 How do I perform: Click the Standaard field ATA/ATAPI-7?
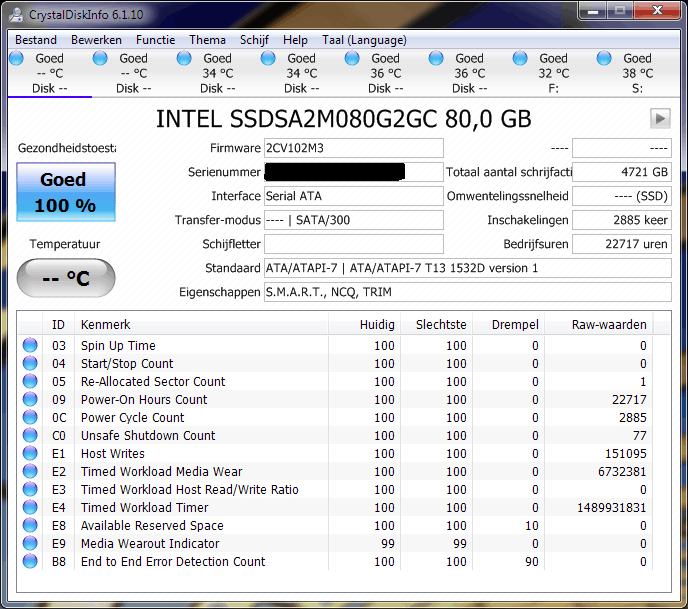click(x=467, y=268)
